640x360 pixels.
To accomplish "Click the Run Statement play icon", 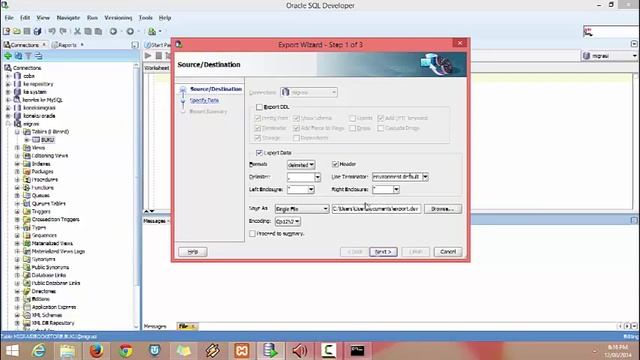I will (148, 56).
